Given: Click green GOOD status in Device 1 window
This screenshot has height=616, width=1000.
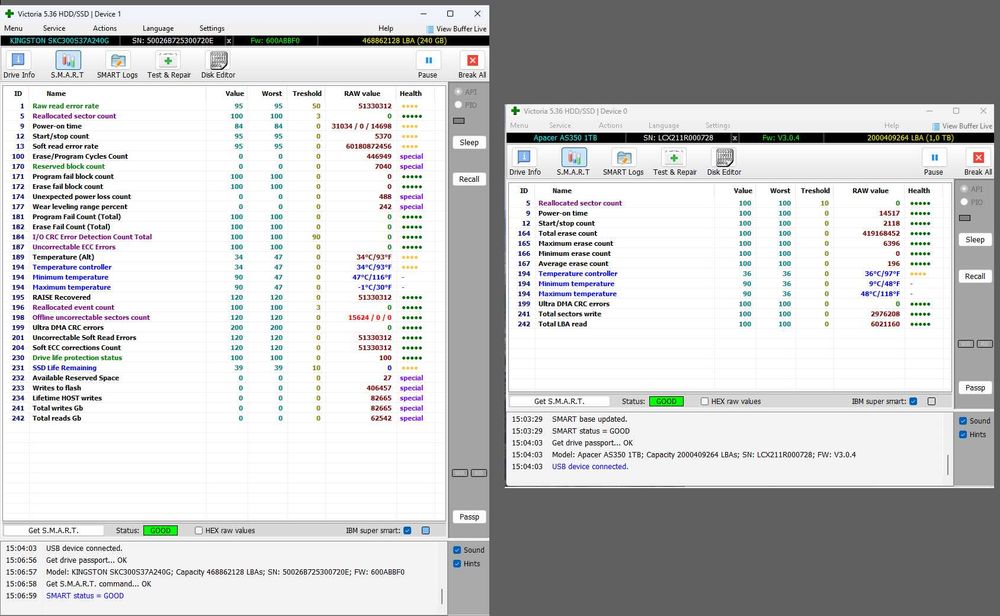Looking at the screenshot, I should [160, 531].
